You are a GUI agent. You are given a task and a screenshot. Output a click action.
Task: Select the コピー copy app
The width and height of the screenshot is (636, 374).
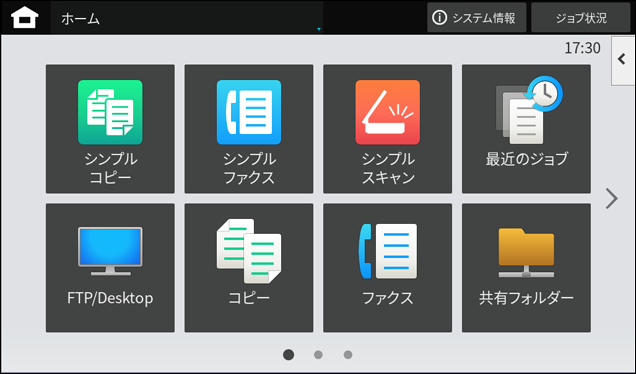(249, 268)
